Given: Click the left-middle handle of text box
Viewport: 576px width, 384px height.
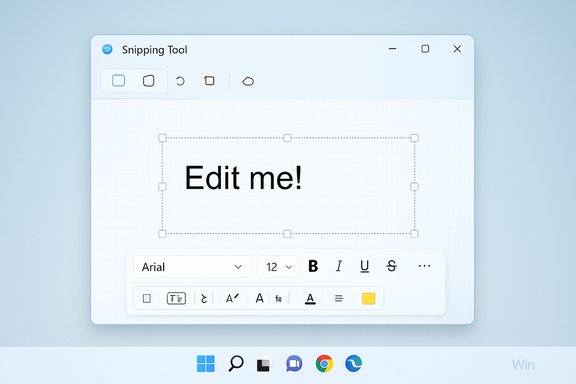Looking at the screenshot, I should tap(162, 187).
